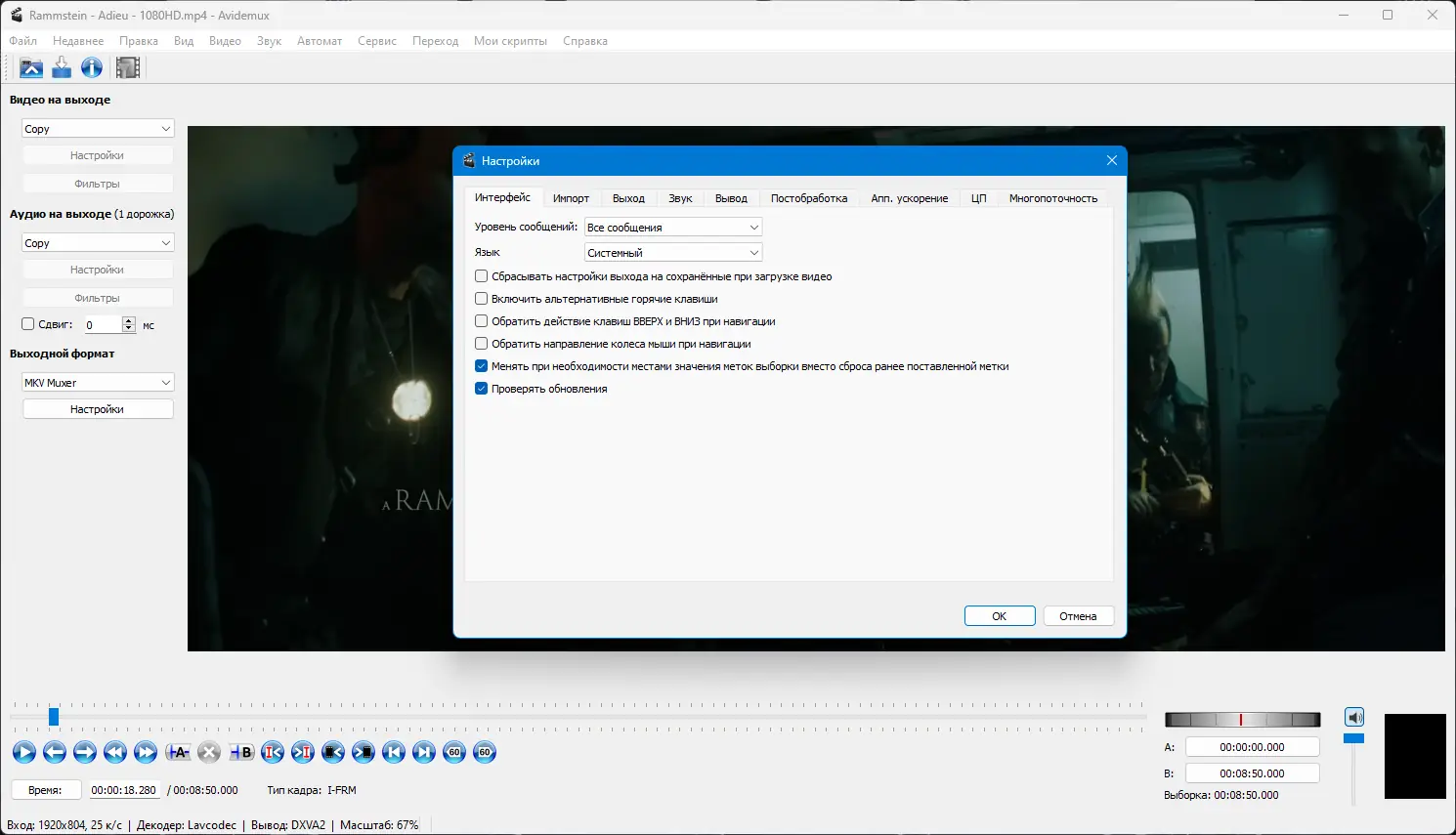Start playback with the Play button
The width and height of the screenshot is (1456, 835).
(24, 752)
